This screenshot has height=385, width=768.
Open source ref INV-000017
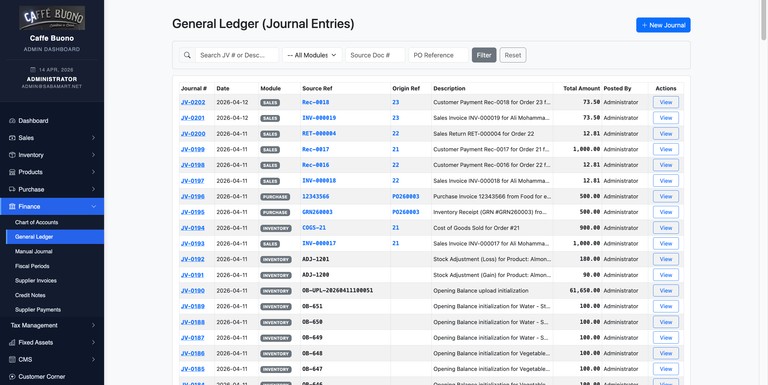[319, 243]
